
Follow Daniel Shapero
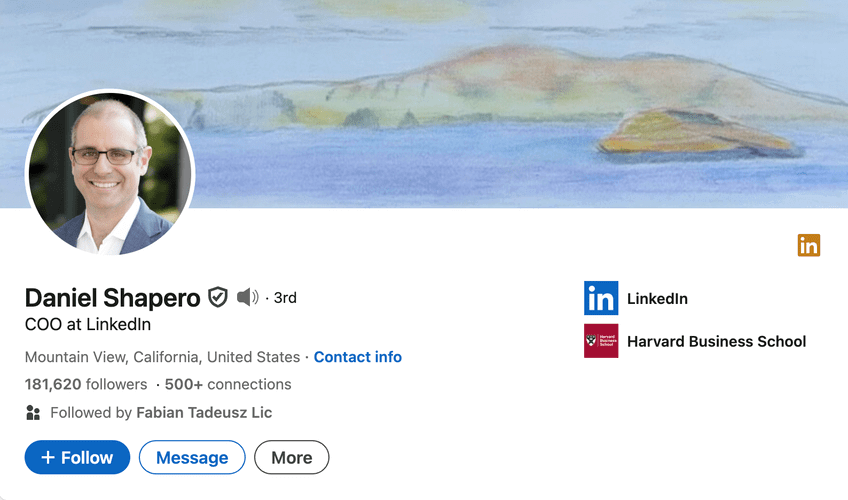(x=77, y=457)
